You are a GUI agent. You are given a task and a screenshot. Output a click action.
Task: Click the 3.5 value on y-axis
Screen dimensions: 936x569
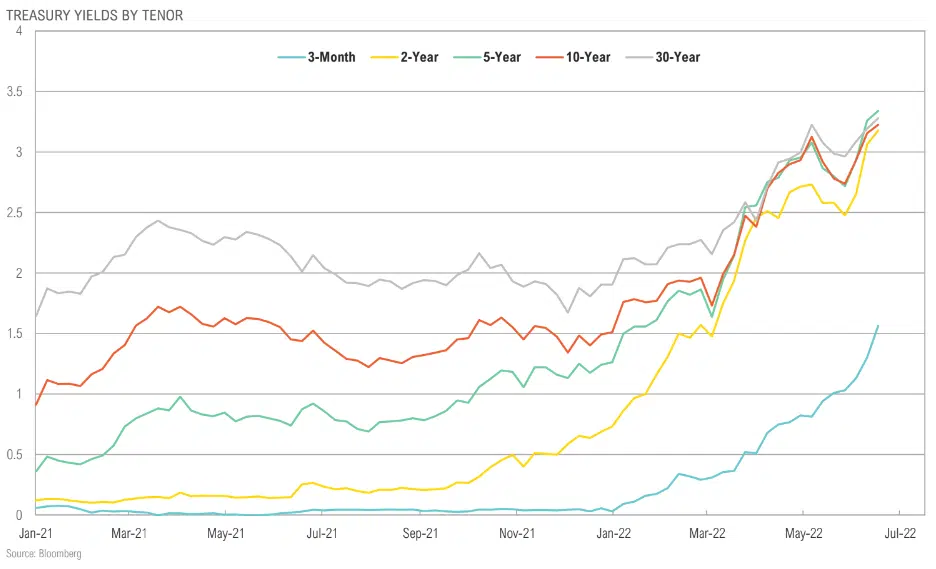click(14, 92)
